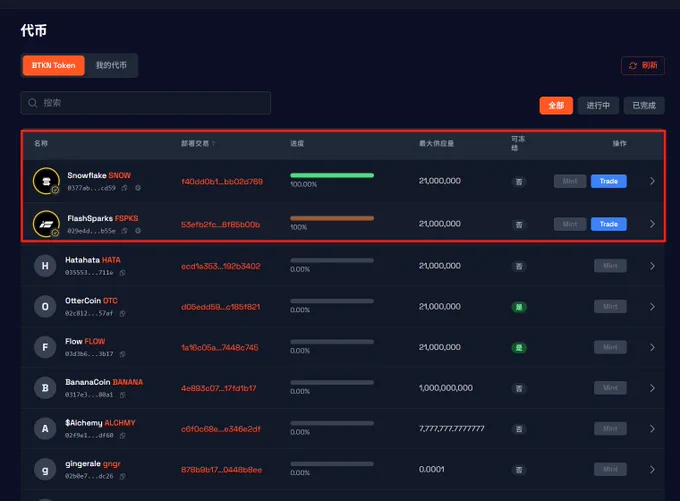Screen dimensions: 680x501
Task: Click the info icon beside Snowflake address
Action: click(x=138, y=188)
